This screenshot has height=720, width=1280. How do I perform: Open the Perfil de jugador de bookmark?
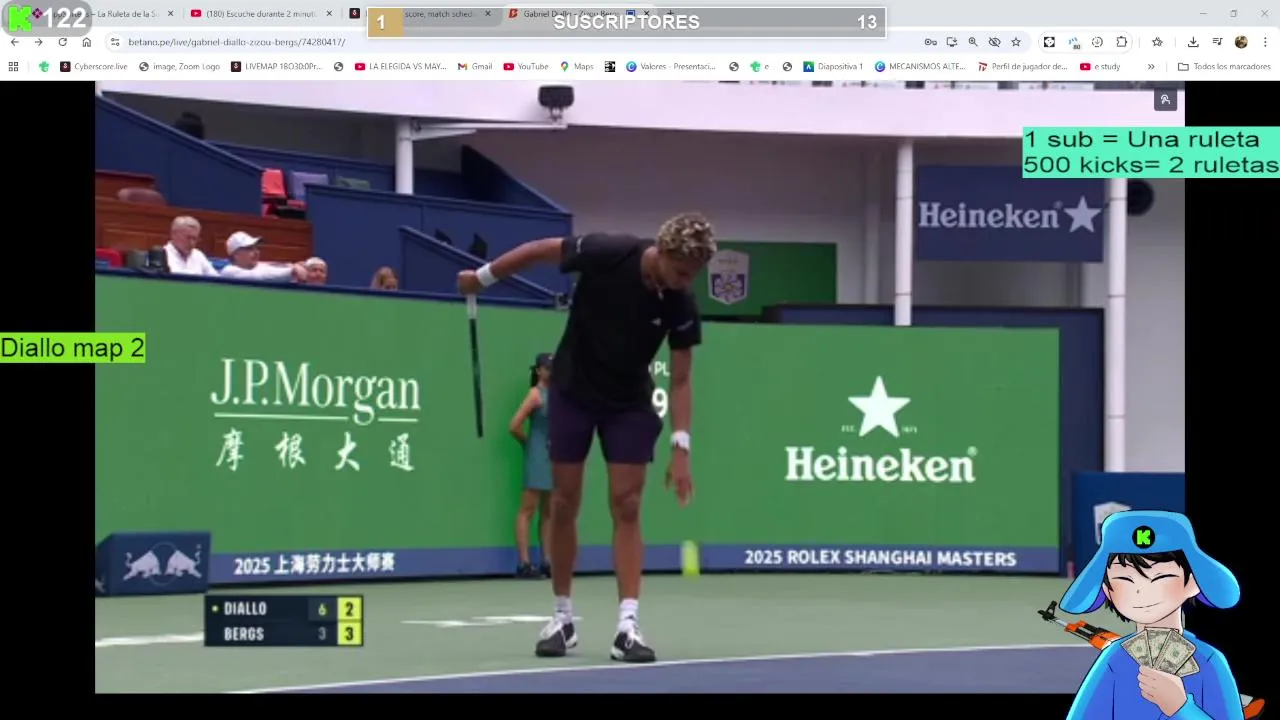tap(1023, 67)
